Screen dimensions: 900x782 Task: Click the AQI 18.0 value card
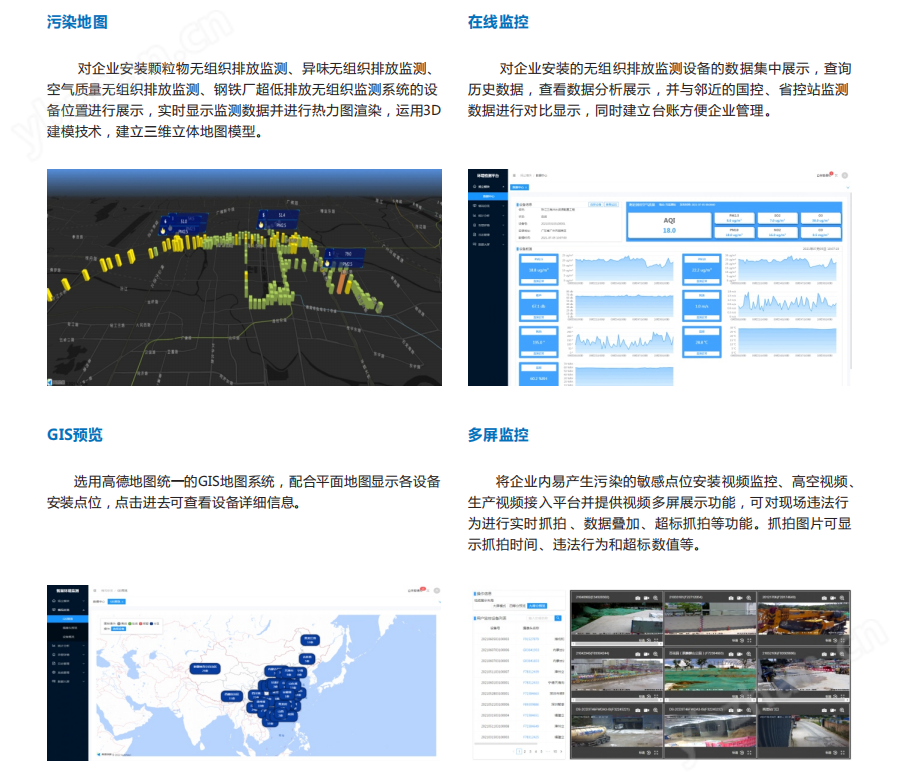coord(669,224)
